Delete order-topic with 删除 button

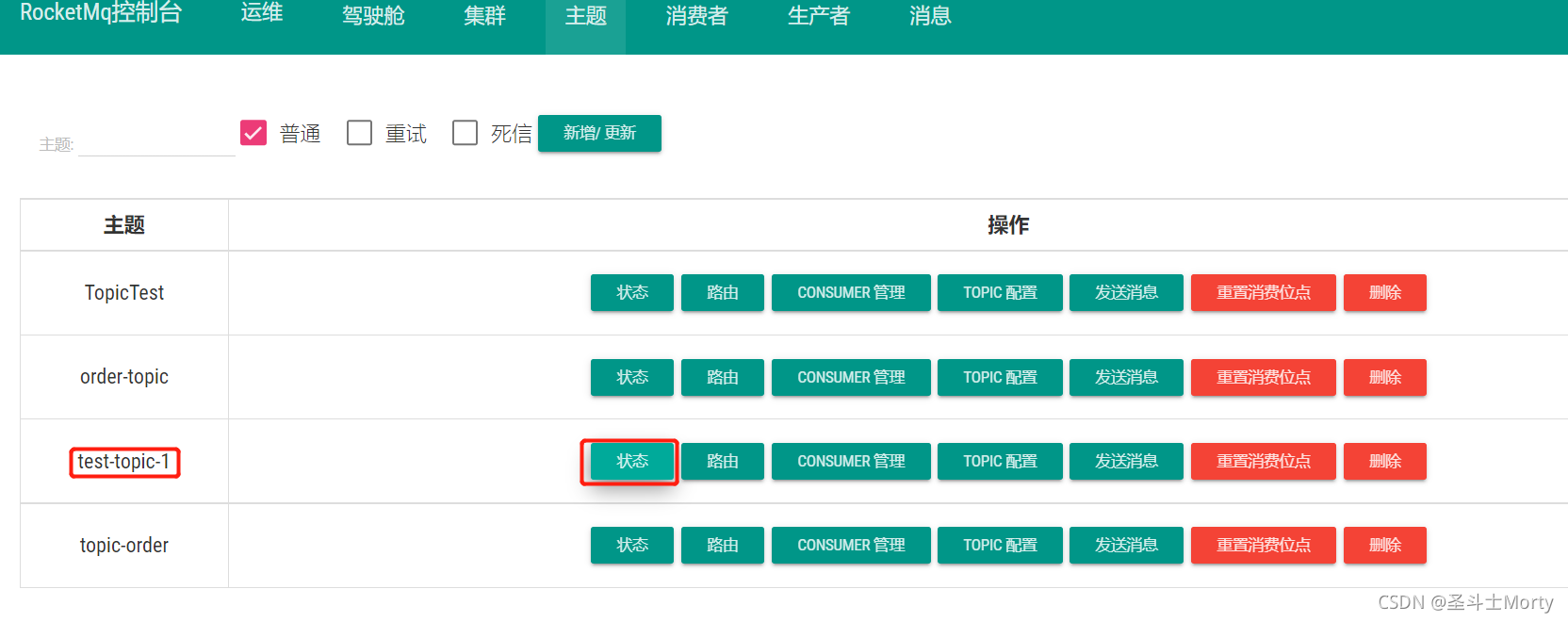1385,377
